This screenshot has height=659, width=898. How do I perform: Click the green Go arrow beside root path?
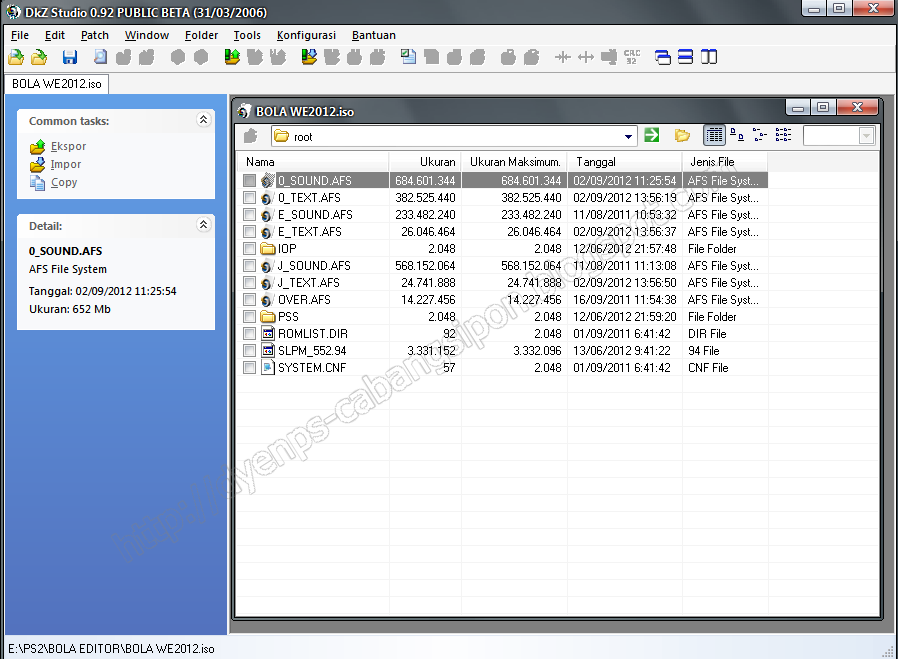(652, 135)
